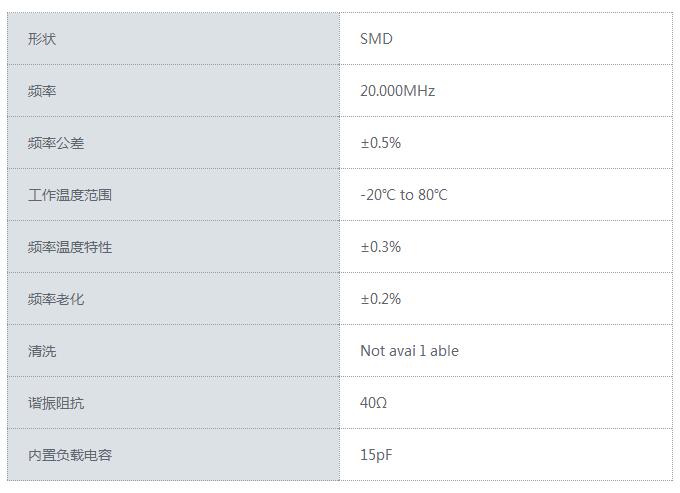This screenshot has width=680, height=493.
Task: Select the -20℃ to 80℃ value
Action: click(404, 195)
